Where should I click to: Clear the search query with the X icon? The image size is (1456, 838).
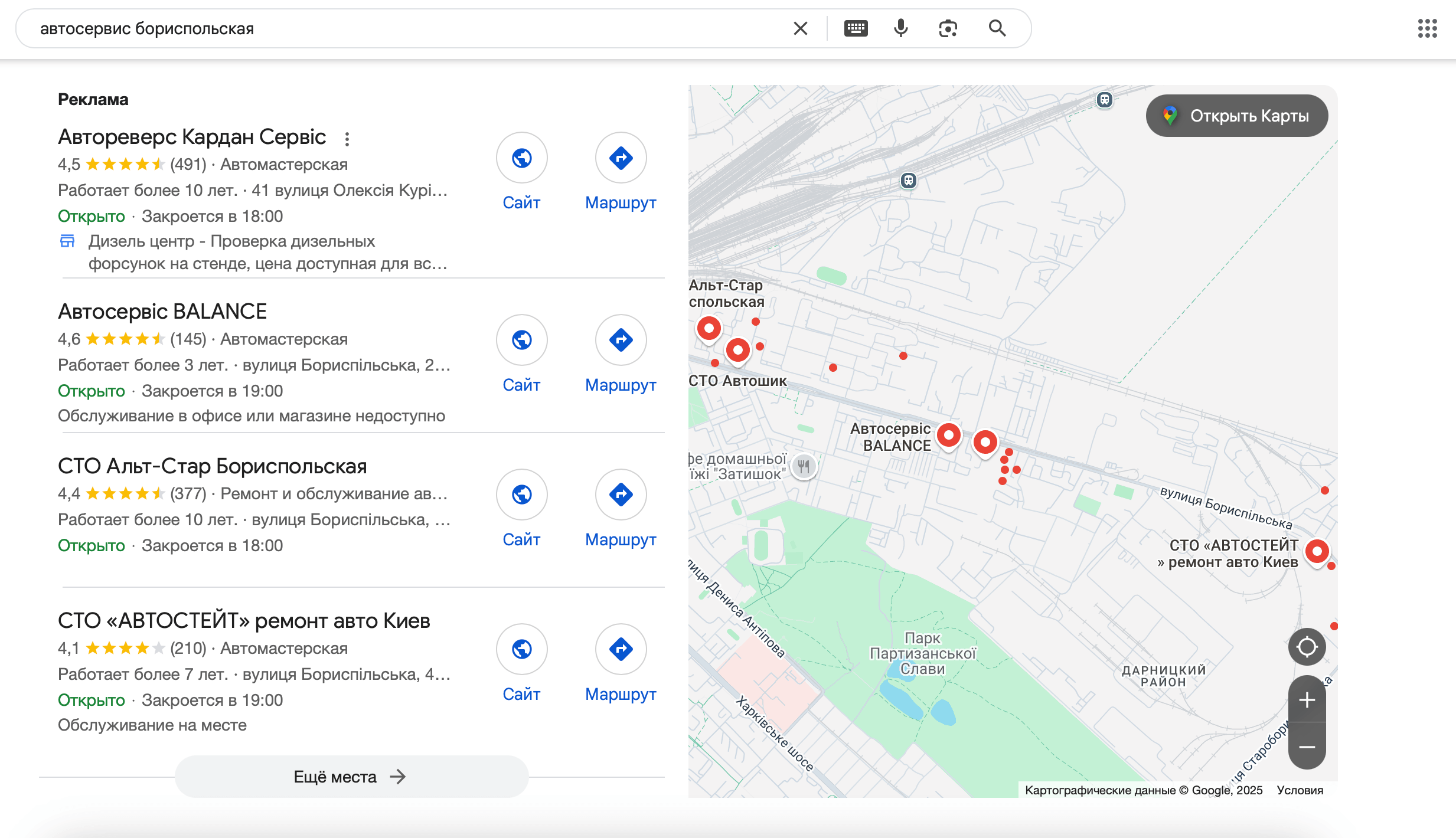click(800, 28)
